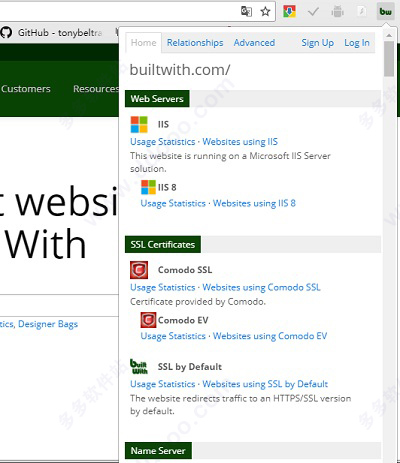Click the Comodo SSL technology name
The image size is (400, 463).
pyautogui.click(x=185, y=270)
